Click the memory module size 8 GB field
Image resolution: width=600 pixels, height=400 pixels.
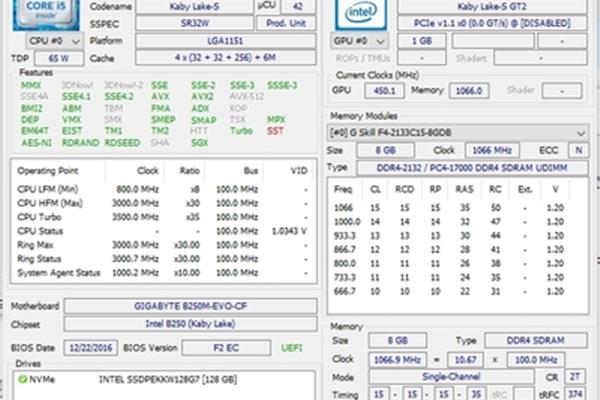(386, 150)
